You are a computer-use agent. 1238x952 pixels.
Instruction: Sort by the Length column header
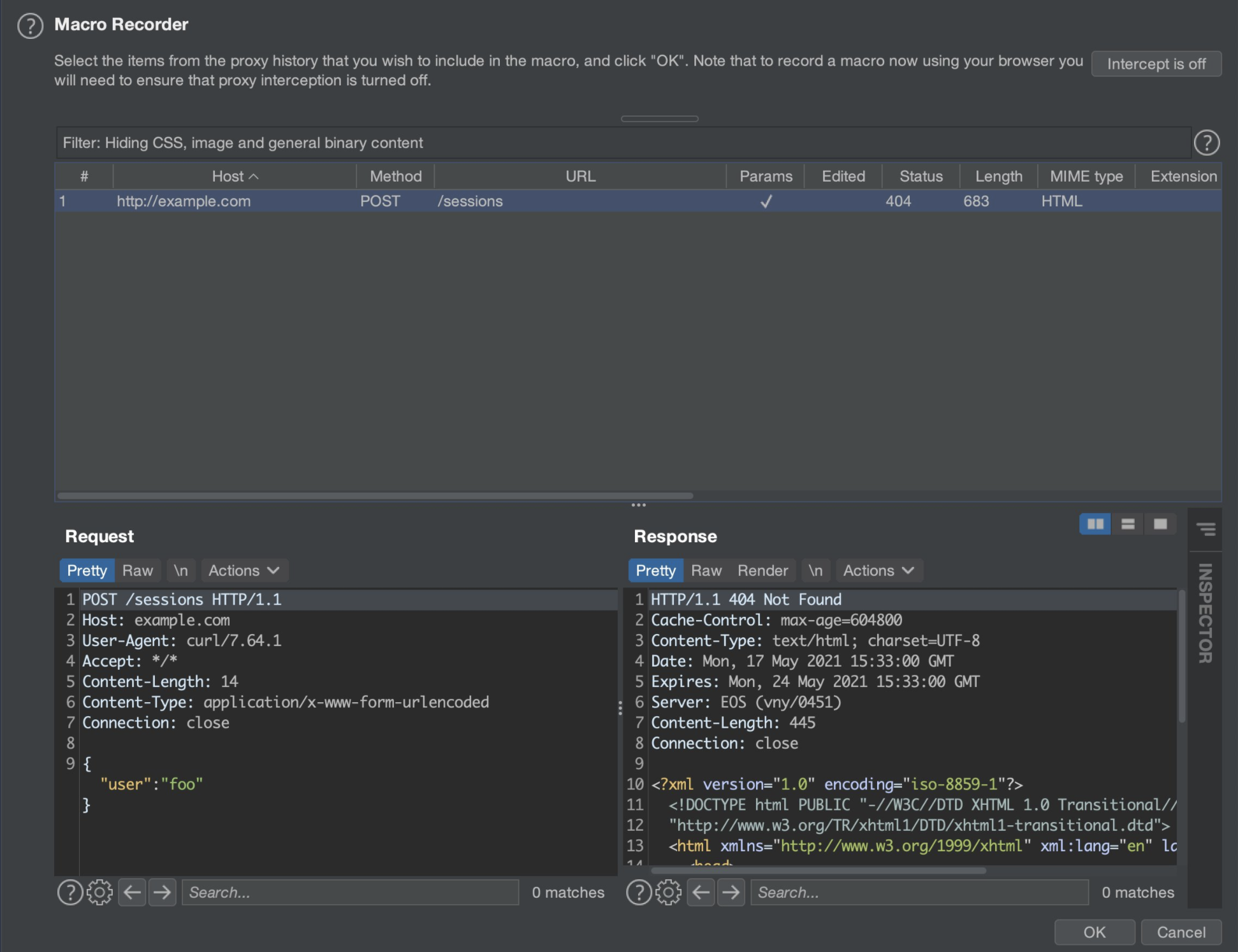pyautogui.click(x=999, y=177)
